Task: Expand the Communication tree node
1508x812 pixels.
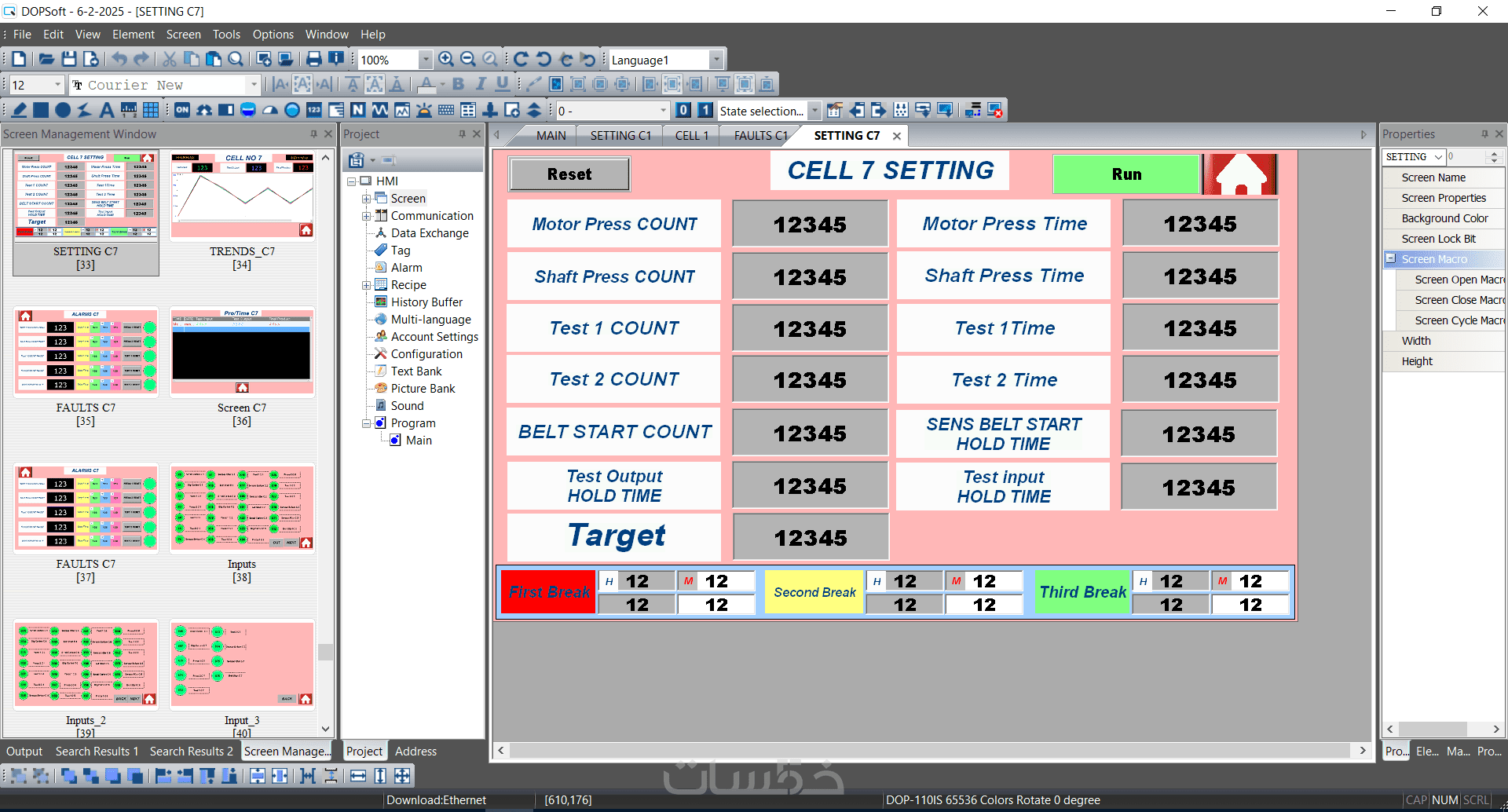Action: pos(366,216)
